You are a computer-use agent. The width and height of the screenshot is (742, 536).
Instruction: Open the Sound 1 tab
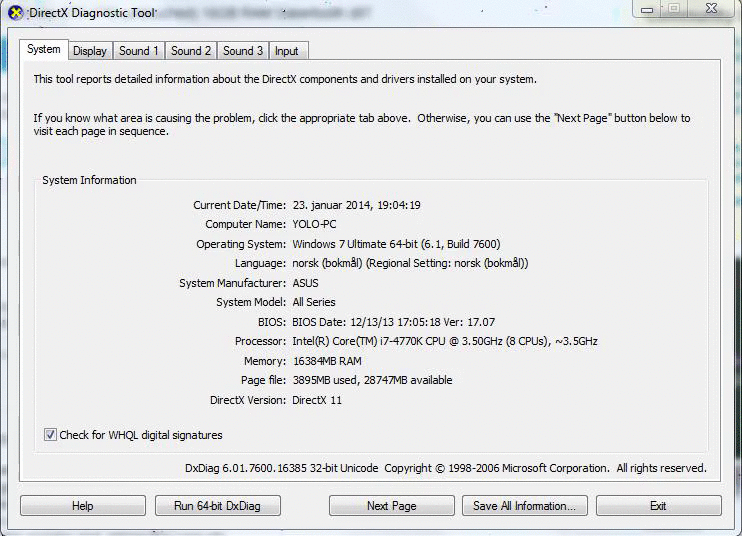click(139, 51)
